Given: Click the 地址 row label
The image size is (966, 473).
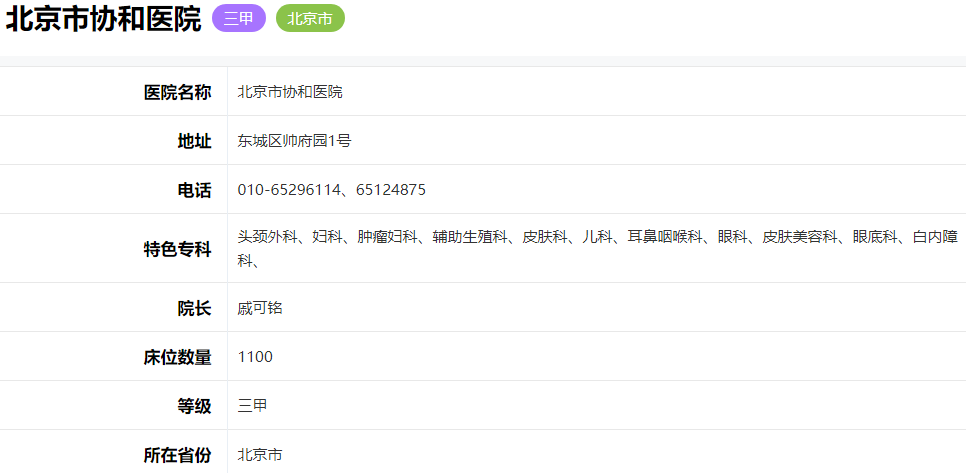Looking at the screenshot, I should [x=195, y=141].
